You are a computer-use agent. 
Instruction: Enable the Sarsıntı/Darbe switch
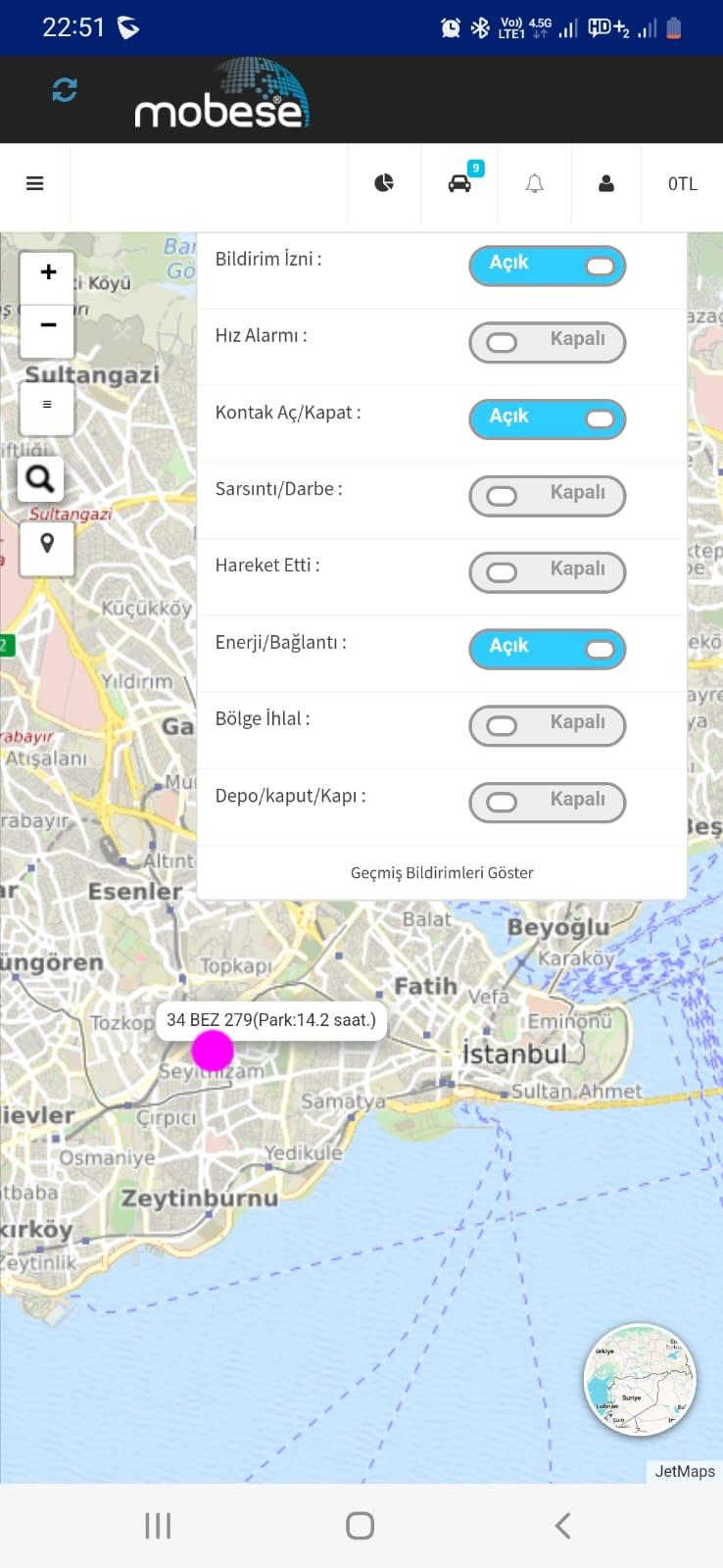pyautogui.click(x=548, y=495)
